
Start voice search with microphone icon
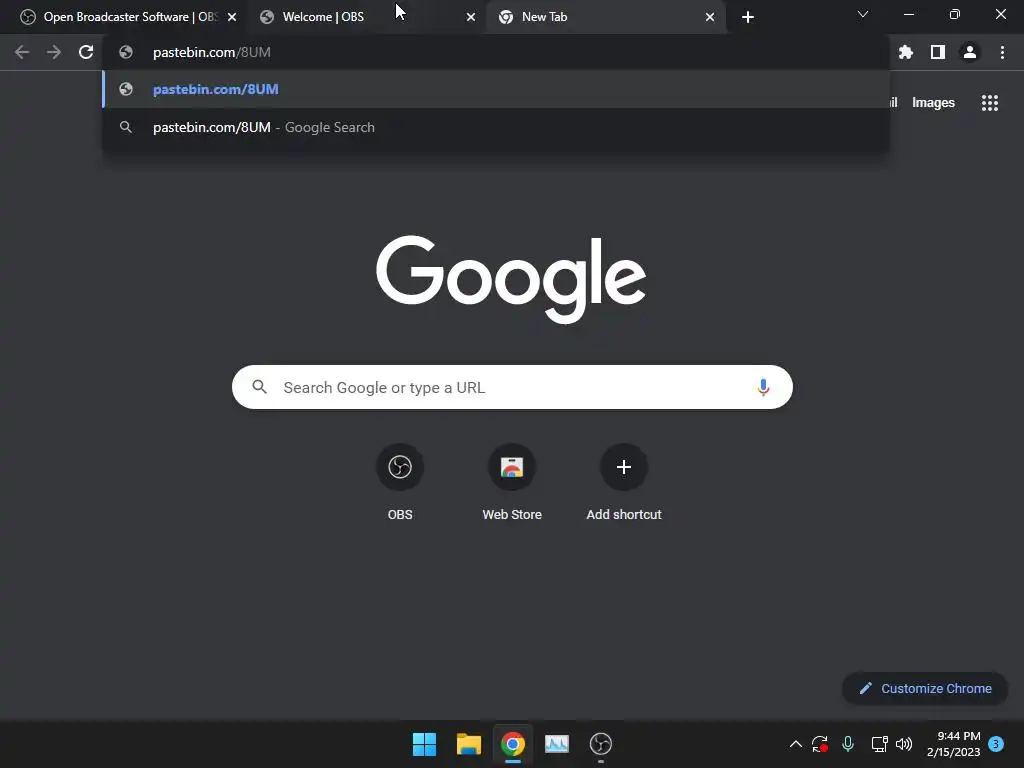763,387
